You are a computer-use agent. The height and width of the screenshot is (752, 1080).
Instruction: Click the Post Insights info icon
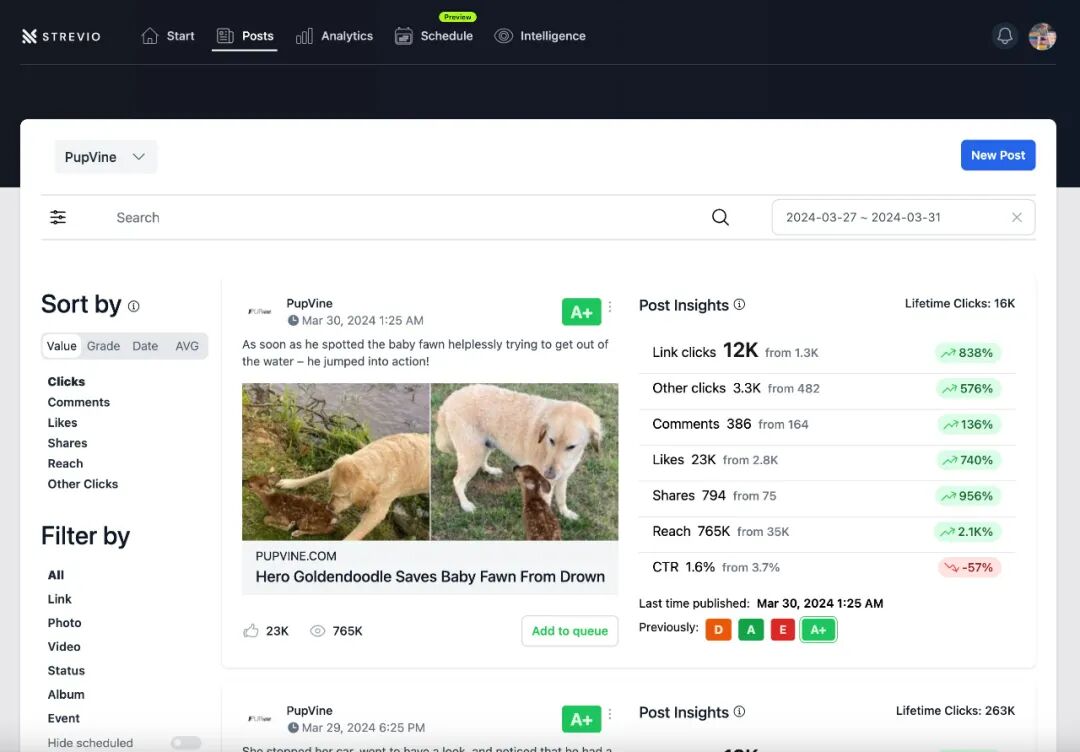point(739,305)
